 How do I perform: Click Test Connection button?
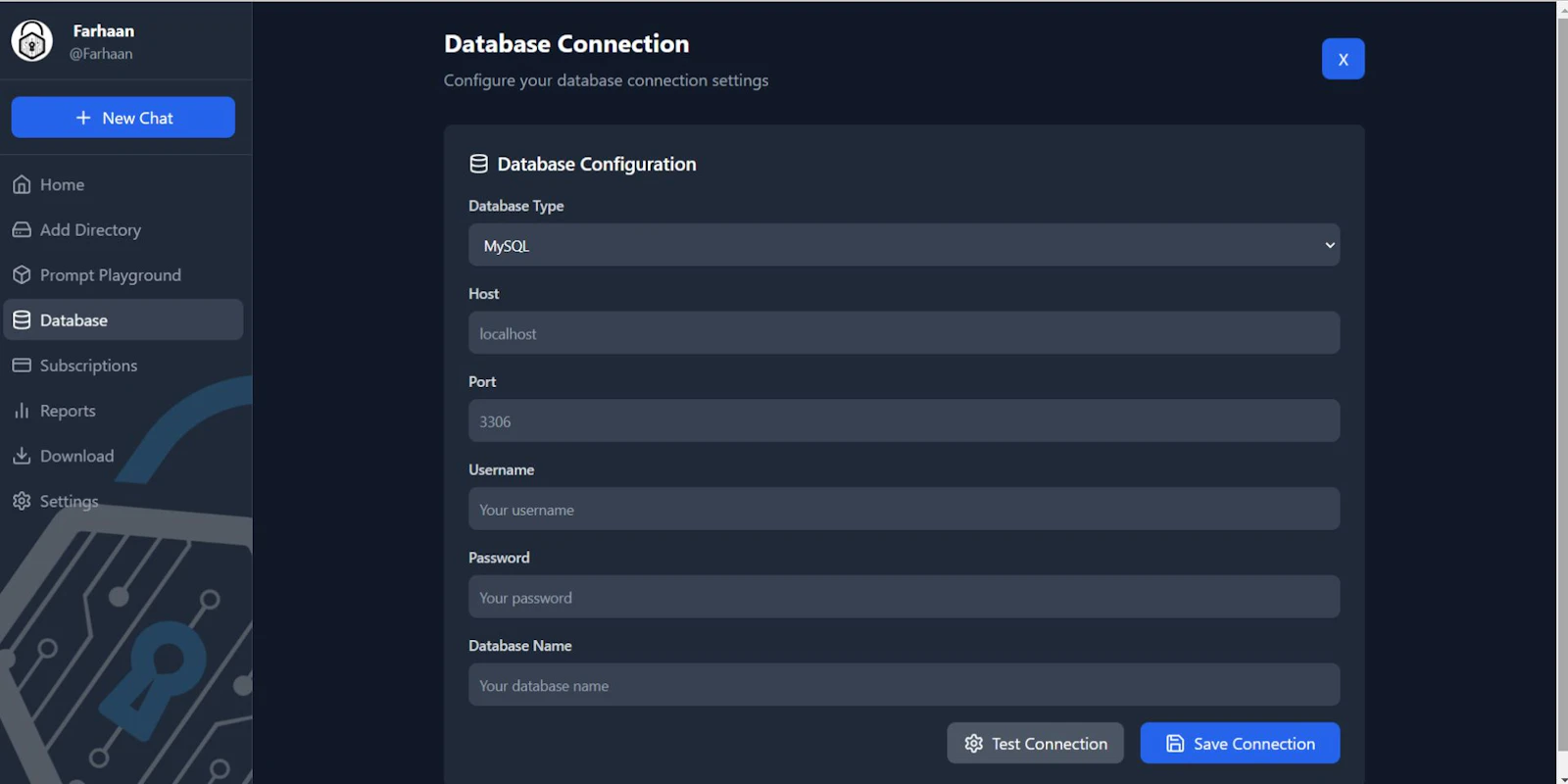click(1035, 743)
